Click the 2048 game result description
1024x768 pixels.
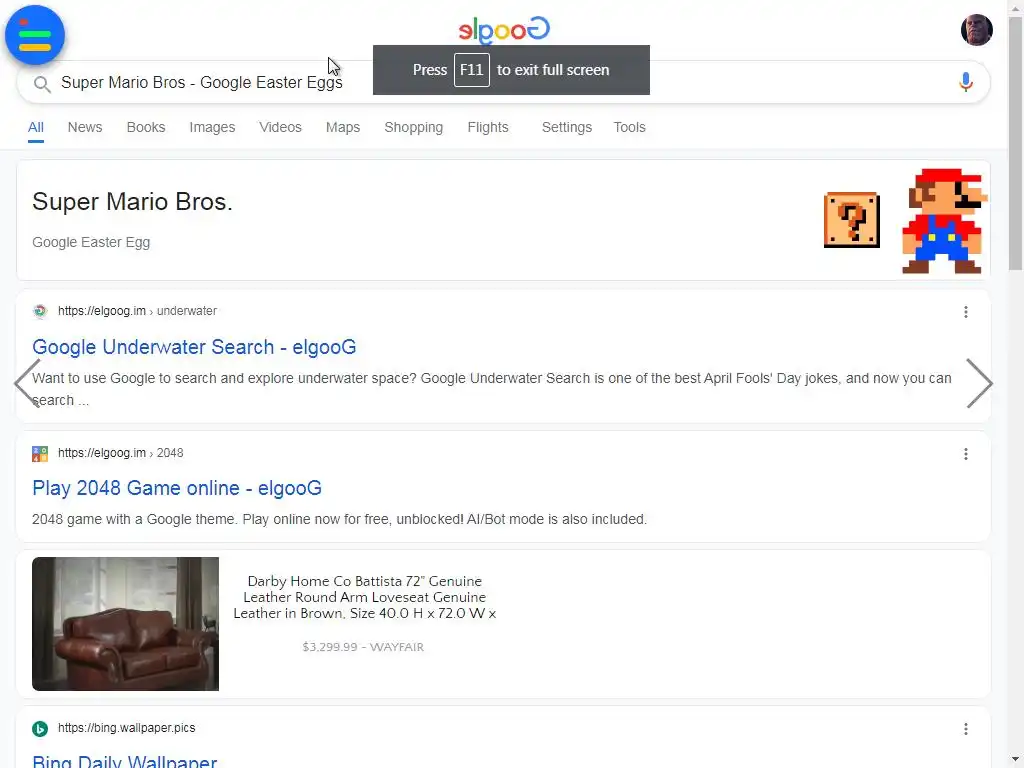coord(340,519)
